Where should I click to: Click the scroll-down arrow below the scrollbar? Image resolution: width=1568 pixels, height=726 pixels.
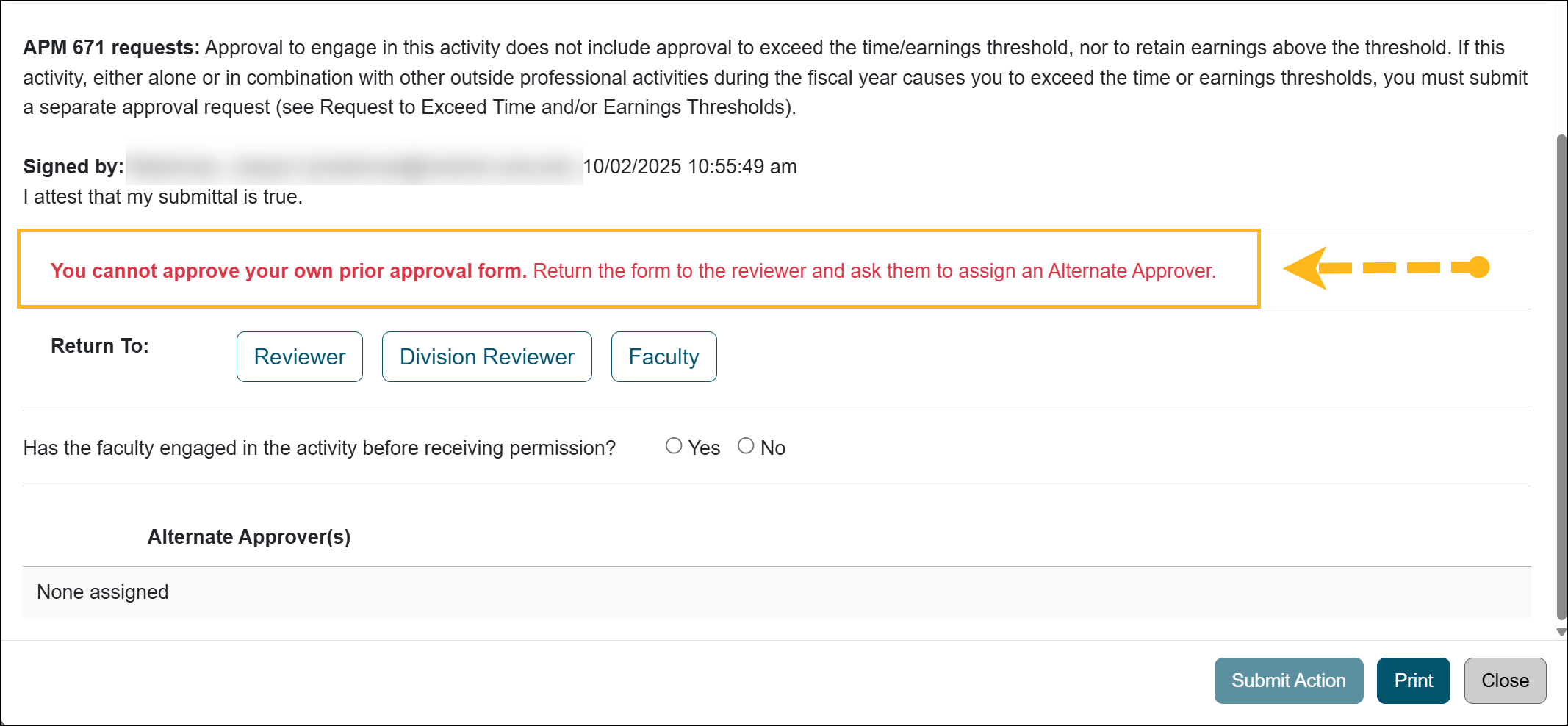(1561, 632)
